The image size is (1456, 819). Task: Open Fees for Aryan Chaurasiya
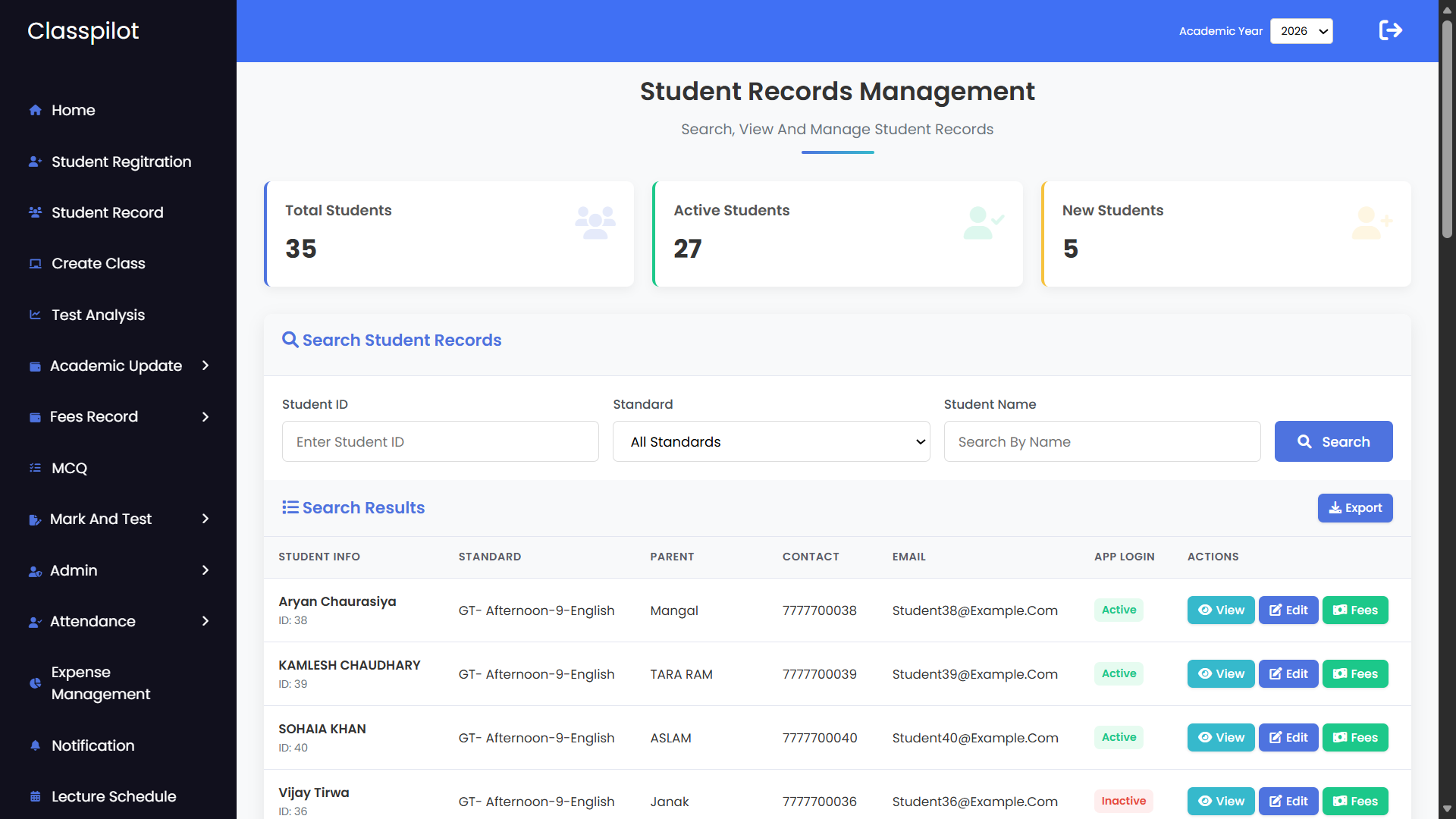1355,610
